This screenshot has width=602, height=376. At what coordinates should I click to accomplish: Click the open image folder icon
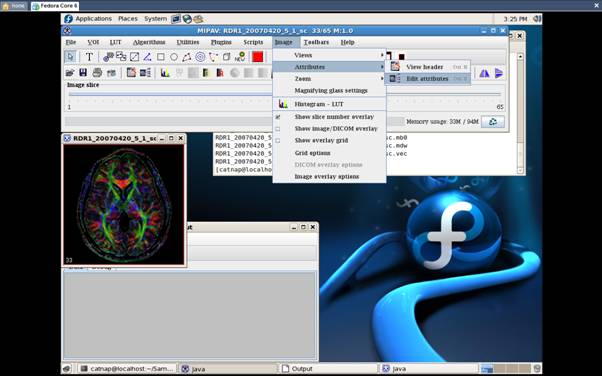click(x=69, y=73)
